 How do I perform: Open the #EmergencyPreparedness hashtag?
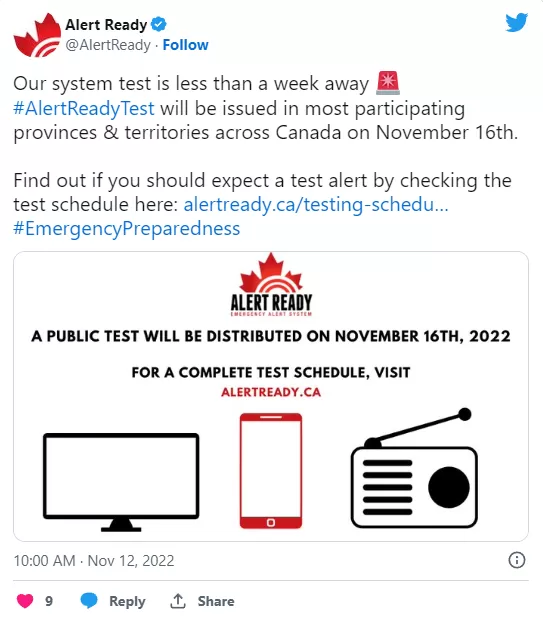[127, 229]
